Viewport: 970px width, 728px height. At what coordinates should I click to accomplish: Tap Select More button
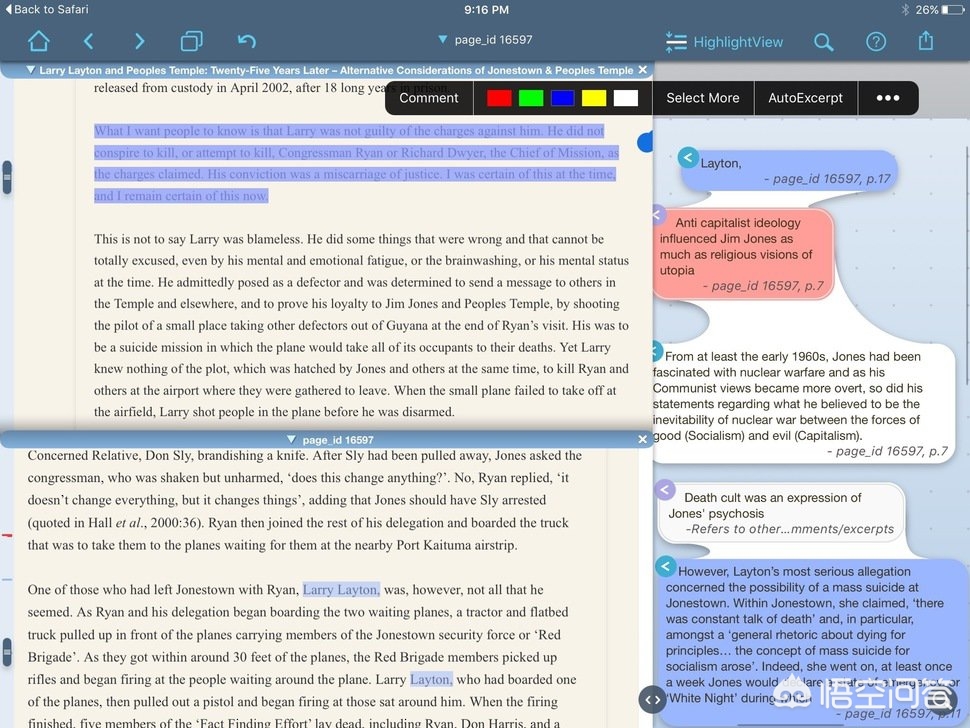tap(702, 98)
